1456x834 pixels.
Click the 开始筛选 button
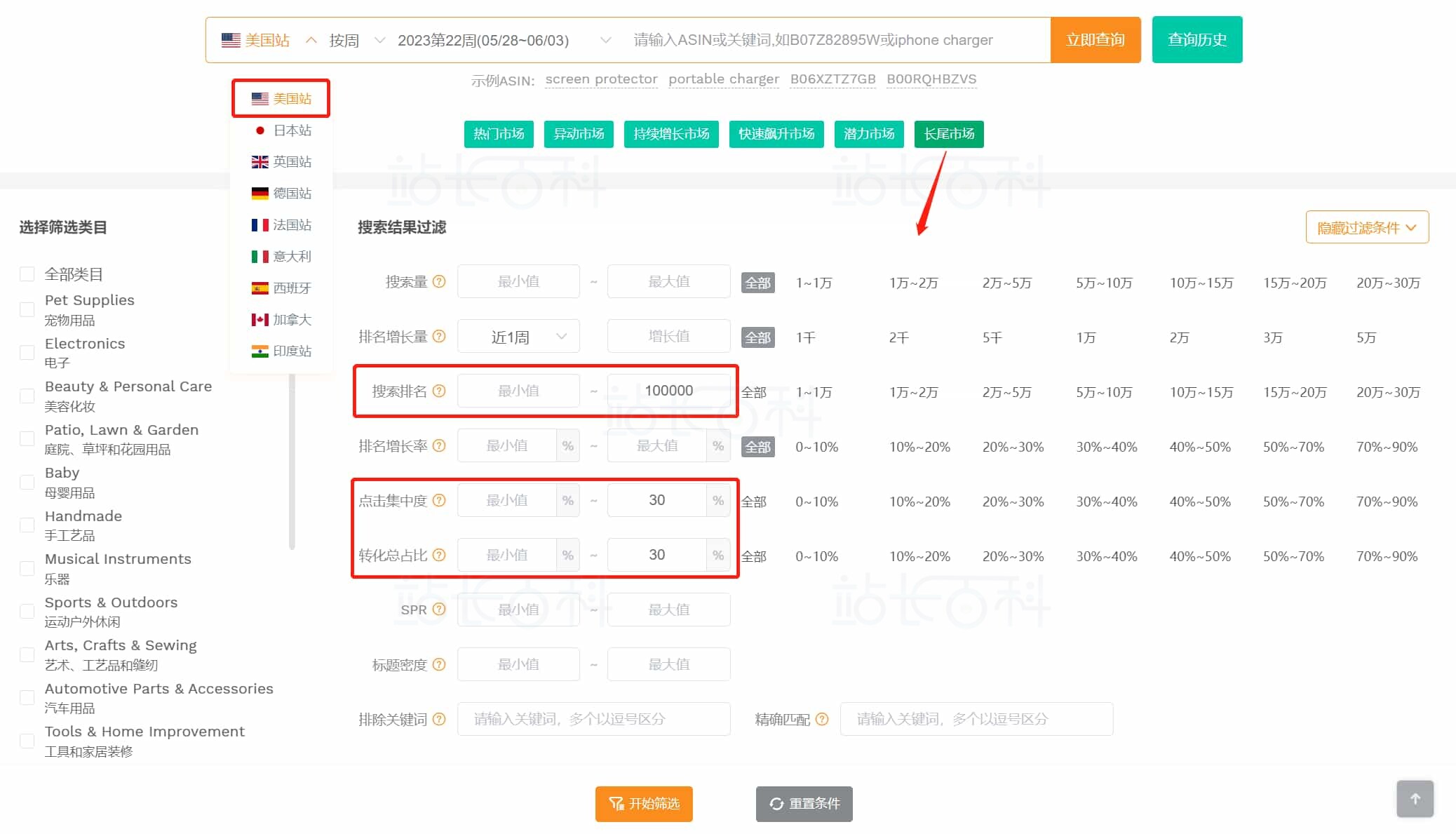(x=644, y=804)
